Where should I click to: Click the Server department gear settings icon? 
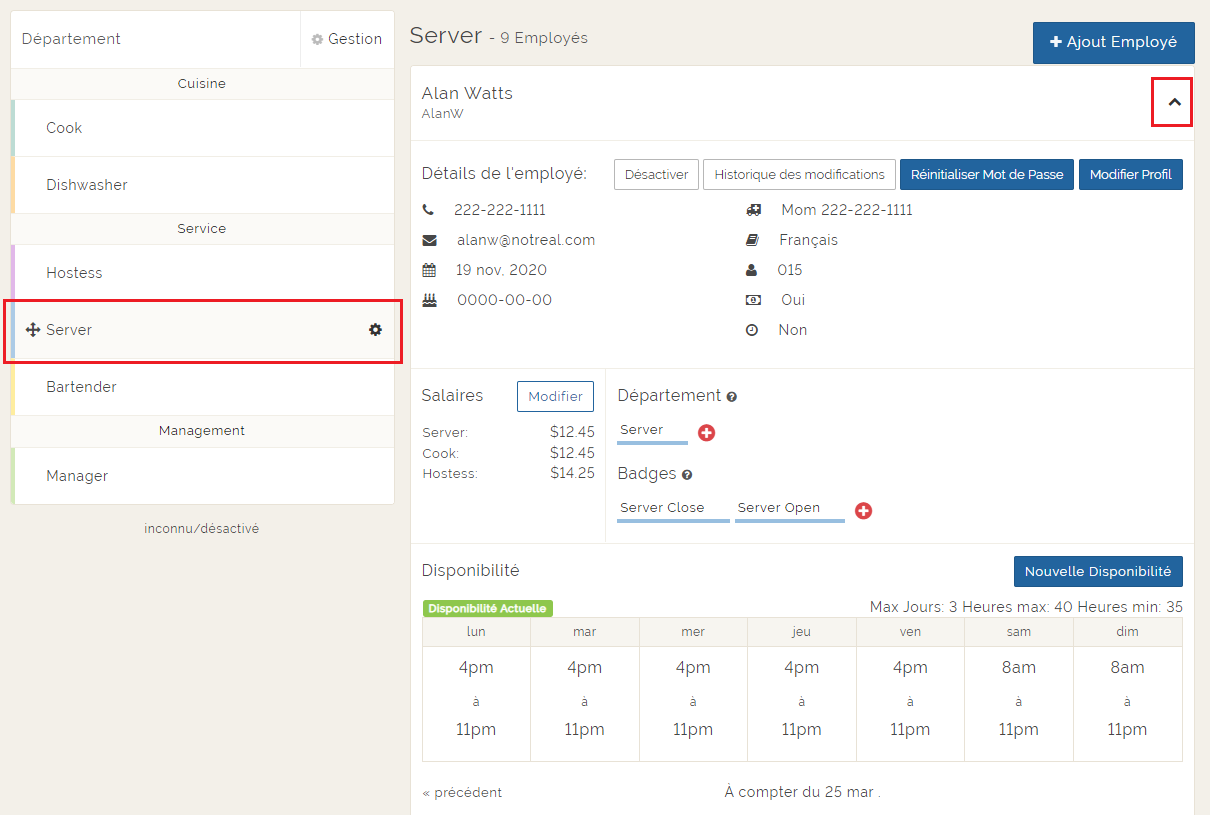point(375,330)
